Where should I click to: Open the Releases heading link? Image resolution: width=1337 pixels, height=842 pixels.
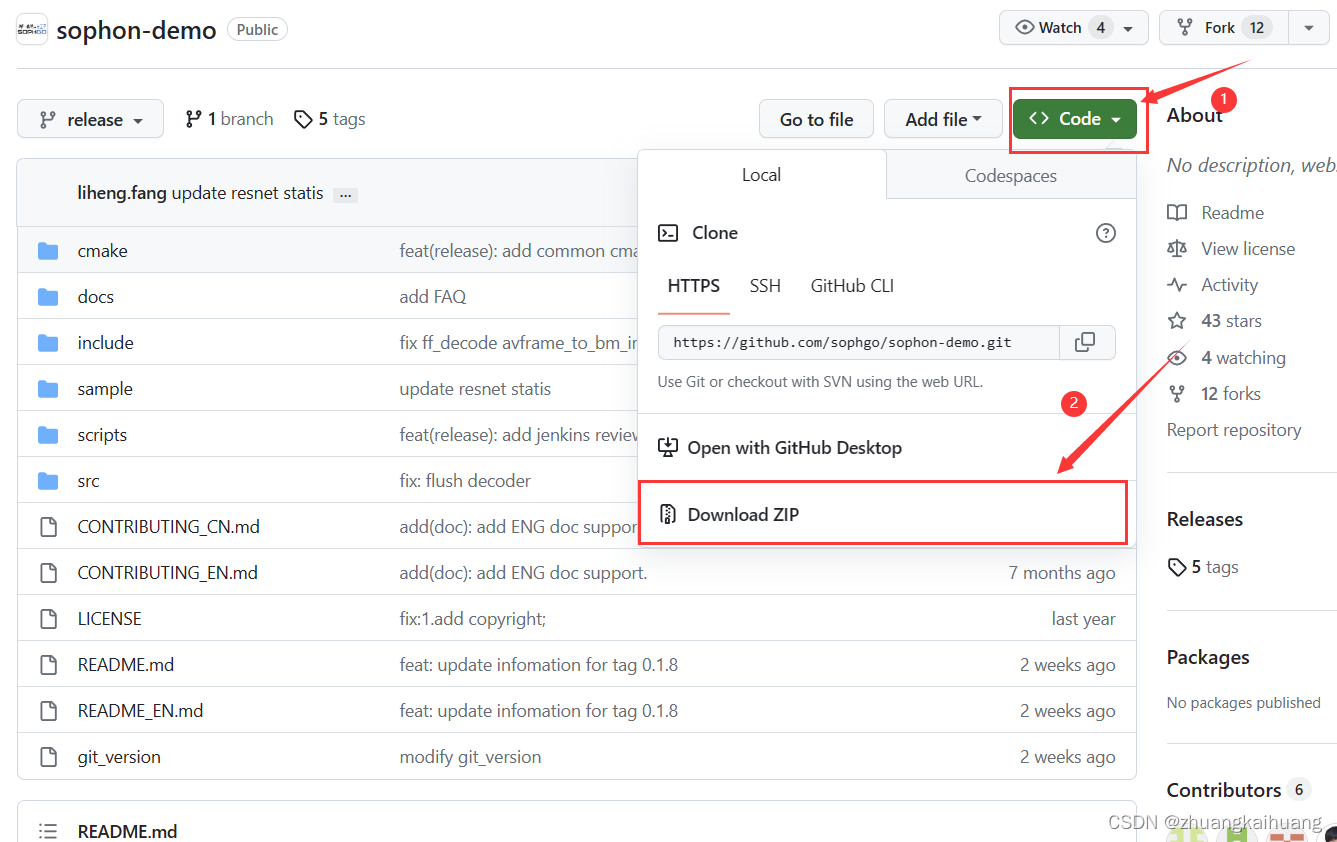click(1205, 519)
